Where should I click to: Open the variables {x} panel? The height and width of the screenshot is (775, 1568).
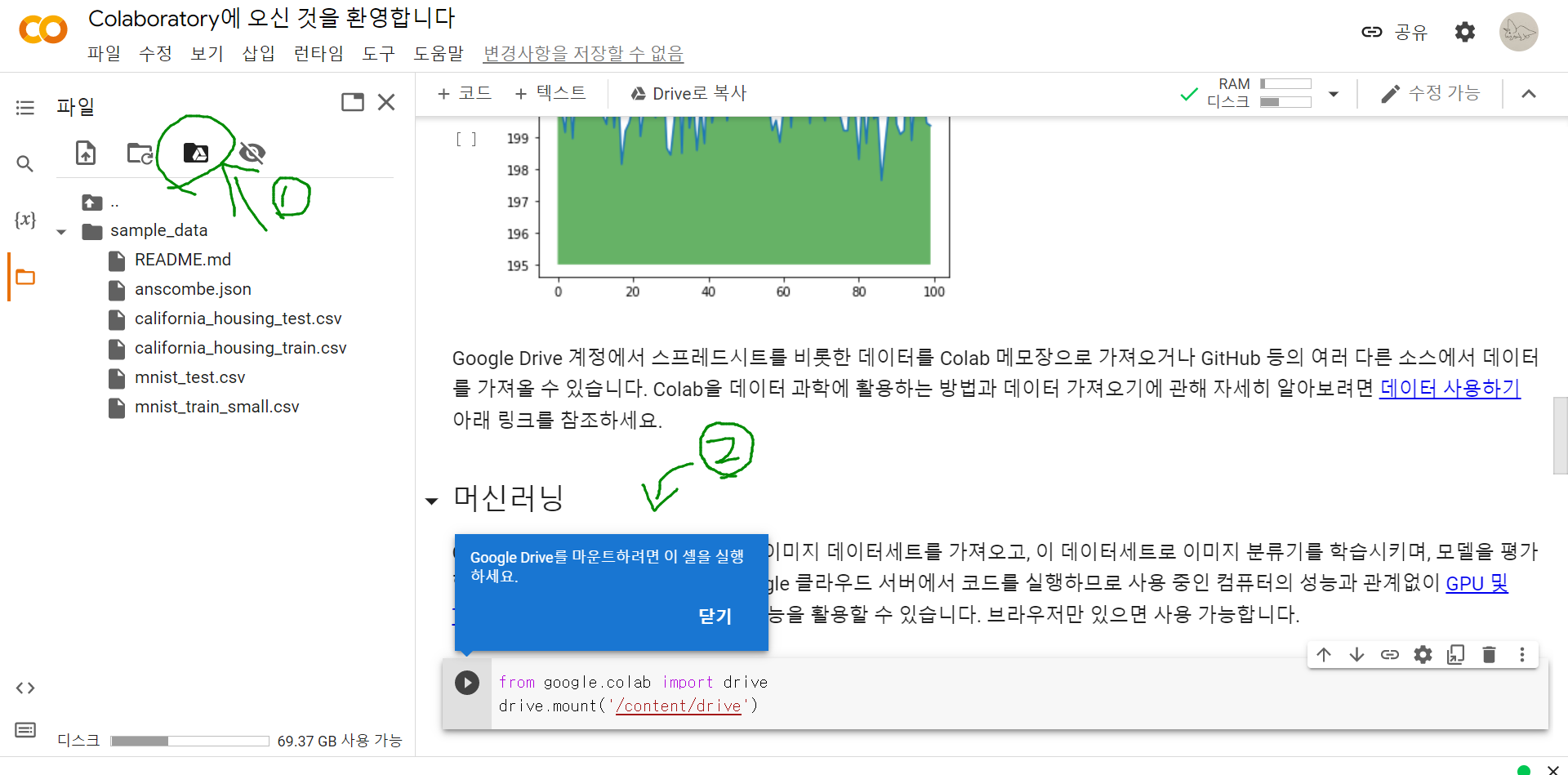[x=25, y=219]
